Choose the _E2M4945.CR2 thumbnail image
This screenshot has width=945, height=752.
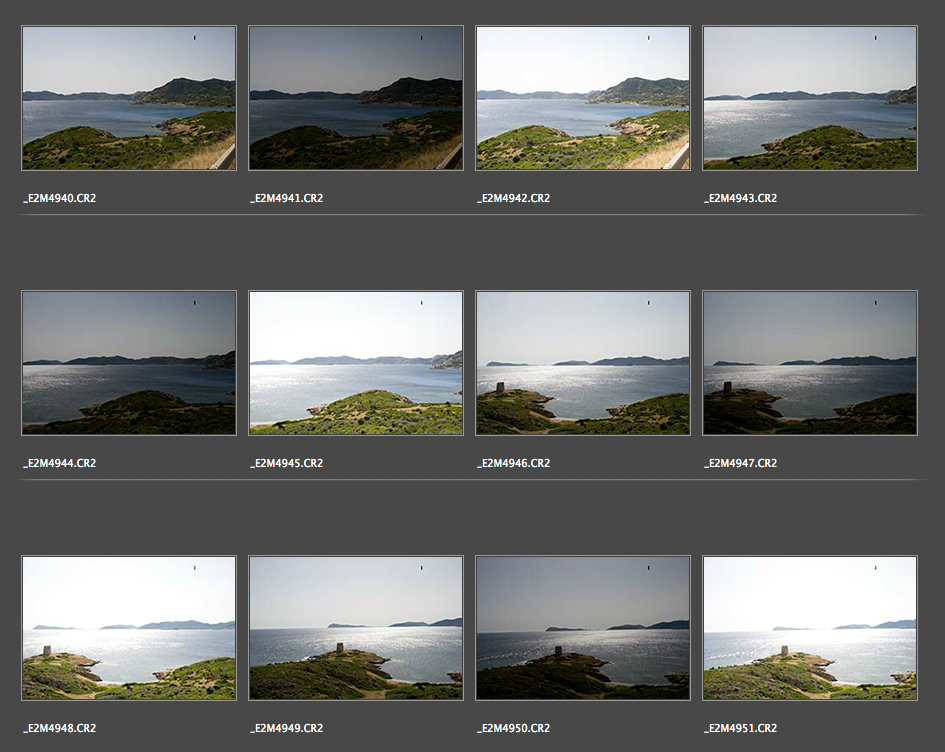(x=356, y=363)
